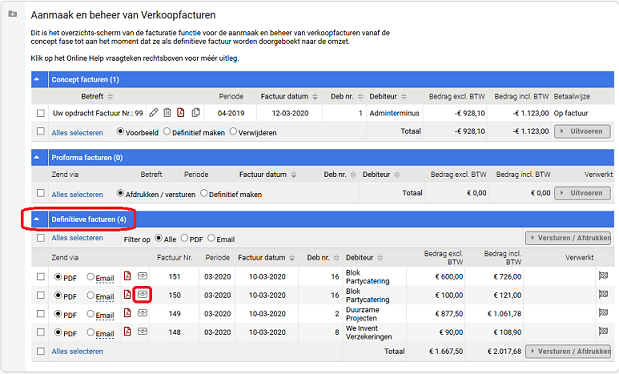This screenshot has width=619, height=374.
Task: Set invoice 148 to send via Email
Action: [90, 332]
